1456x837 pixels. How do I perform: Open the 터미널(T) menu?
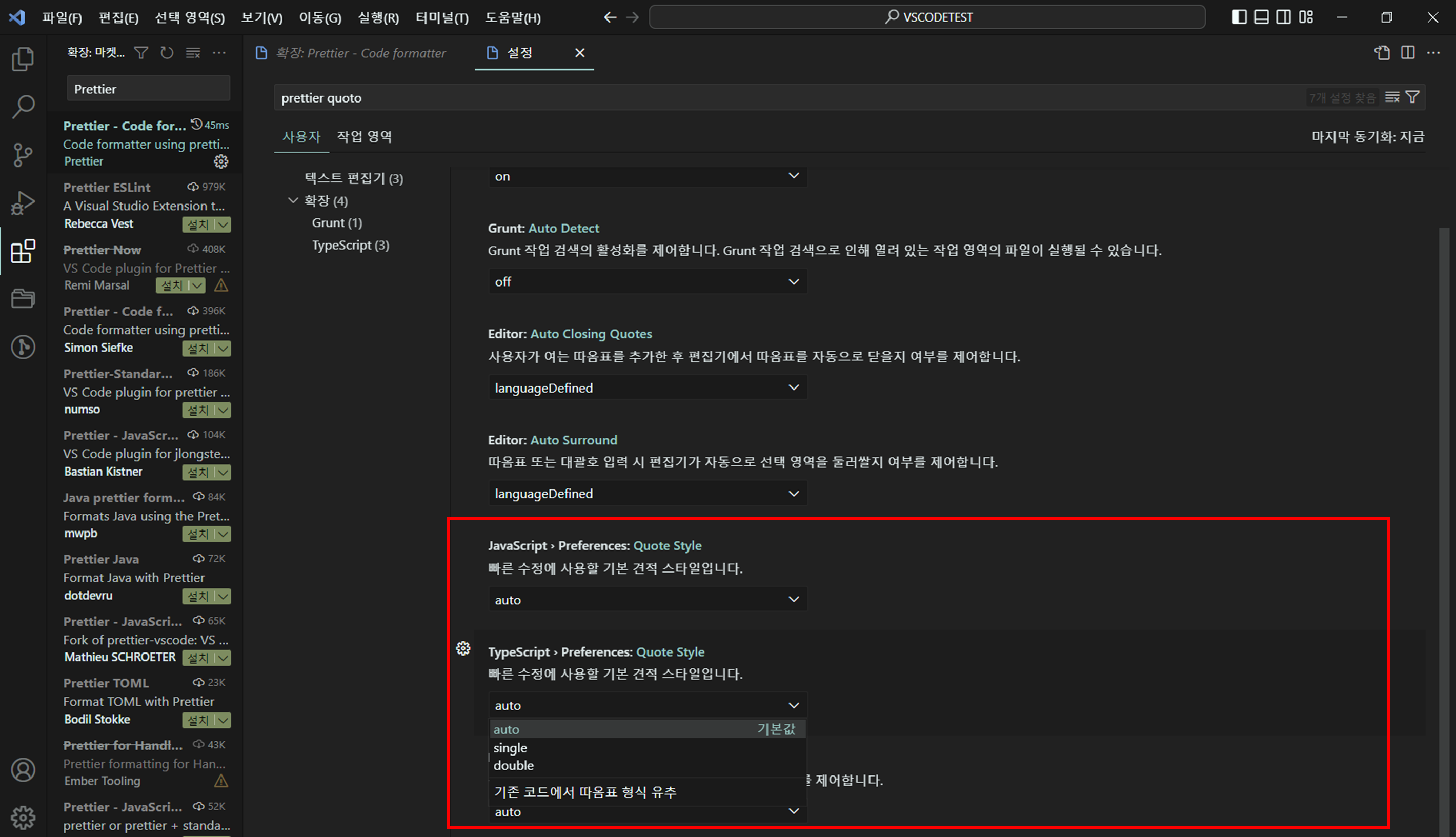pyautogui.click(x=441, y=18)
